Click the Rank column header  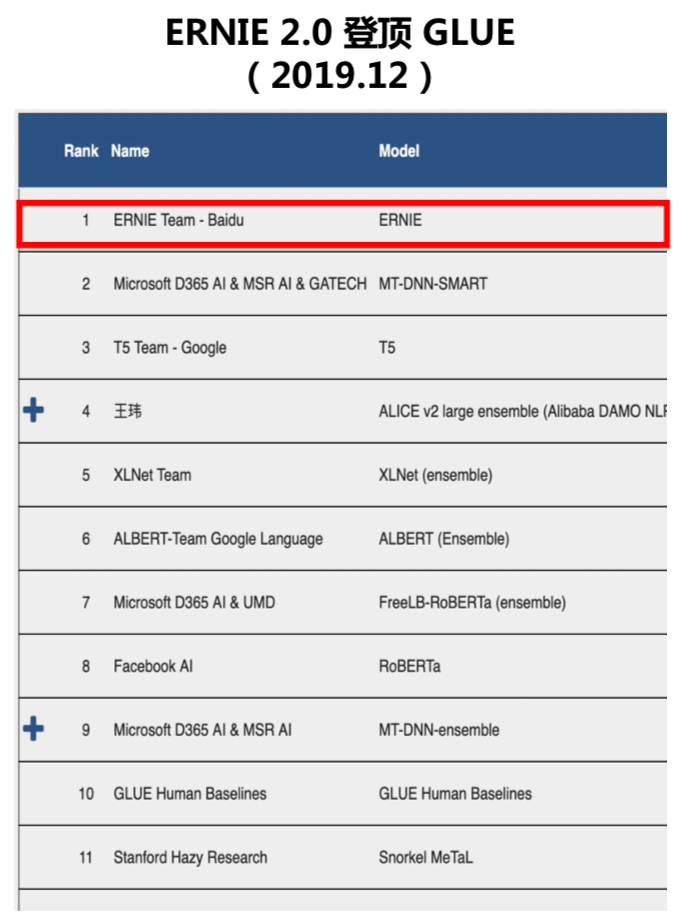click(81, 151)
